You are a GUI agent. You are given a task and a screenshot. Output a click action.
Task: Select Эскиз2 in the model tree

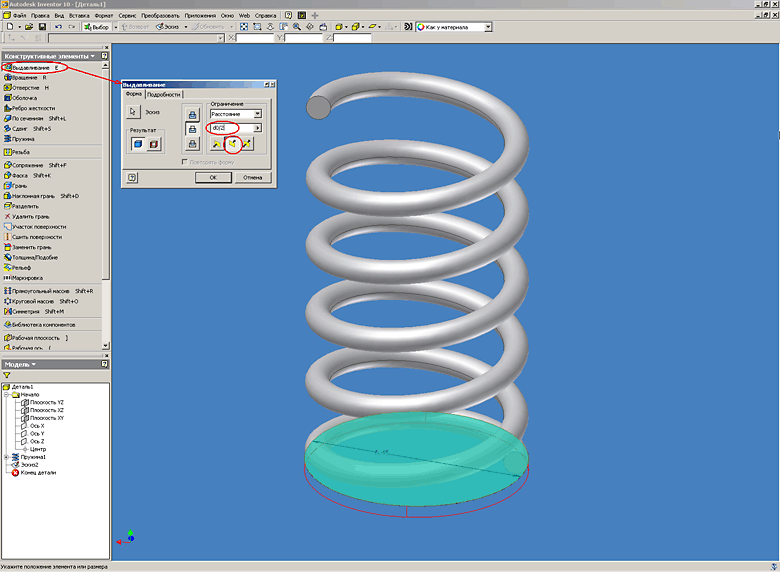(25, 465)
